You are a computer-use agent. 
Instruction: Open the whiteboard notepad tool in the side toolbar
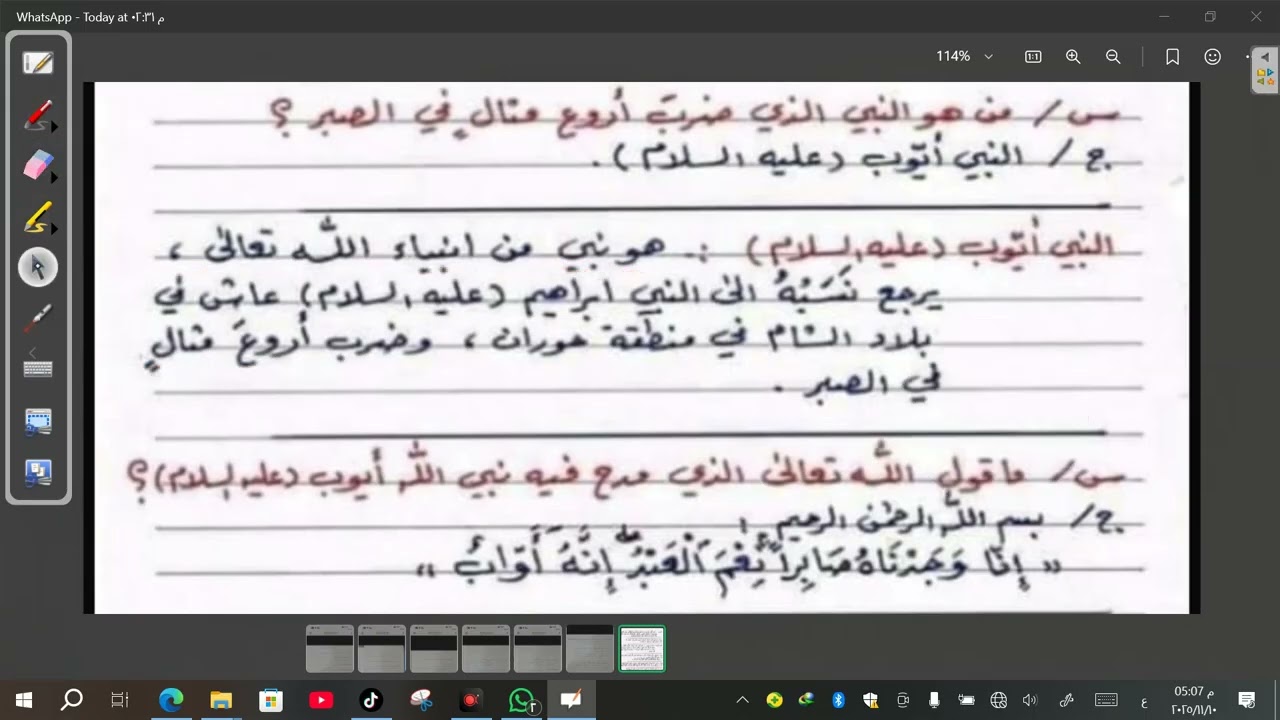click(x=38, y=63)
